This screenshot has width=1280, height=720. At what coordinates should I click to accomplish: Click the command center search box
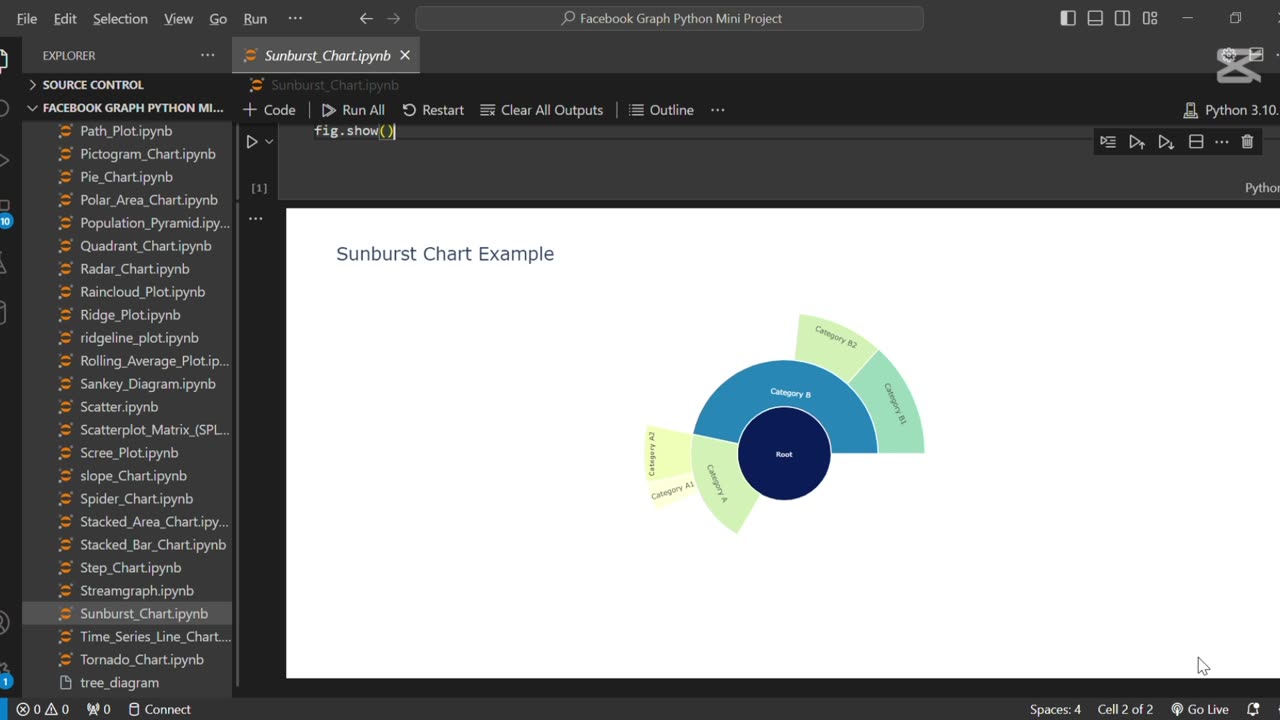[670, 18]
